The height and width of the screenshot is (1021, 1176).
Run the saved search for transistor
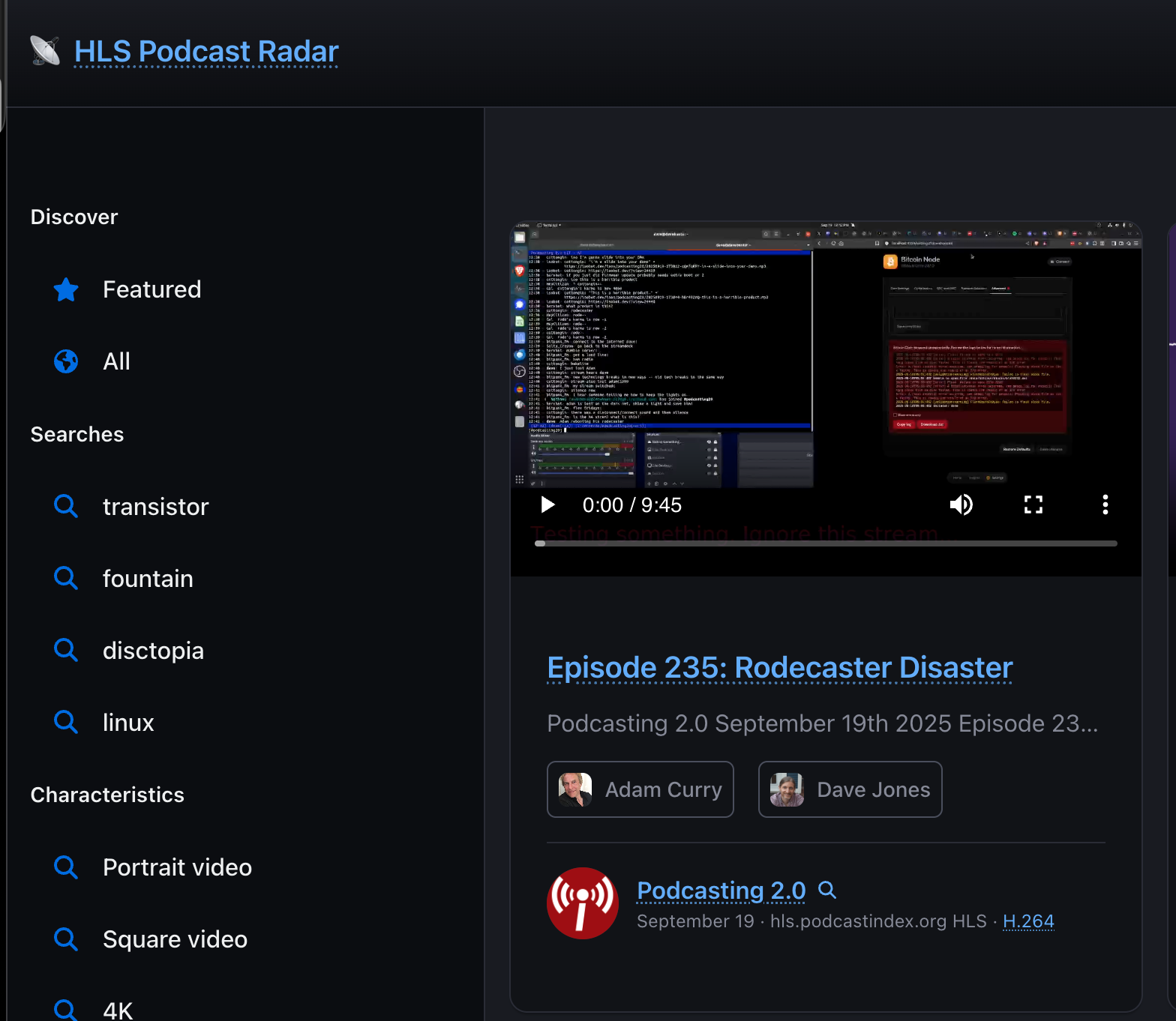point(155,507)
